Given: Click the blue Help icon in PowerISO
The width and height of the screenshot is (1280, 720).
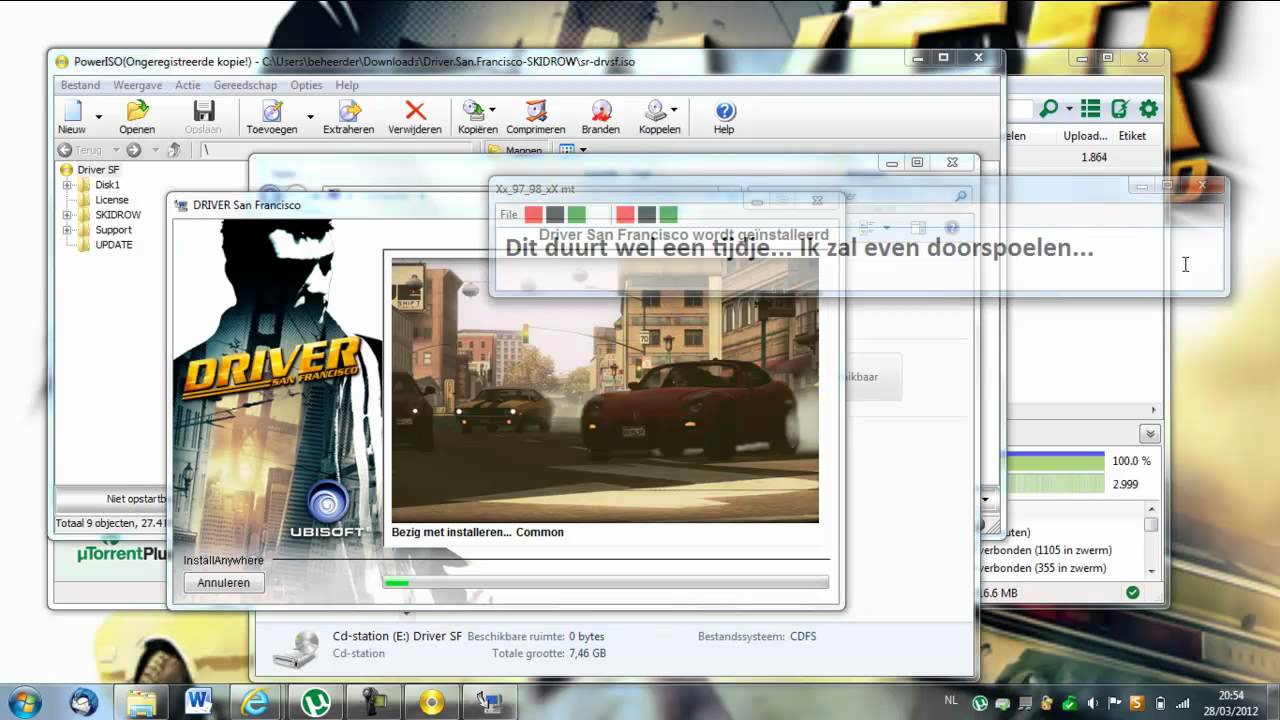Looking at the screenshot, I should (x=726, y=110).
